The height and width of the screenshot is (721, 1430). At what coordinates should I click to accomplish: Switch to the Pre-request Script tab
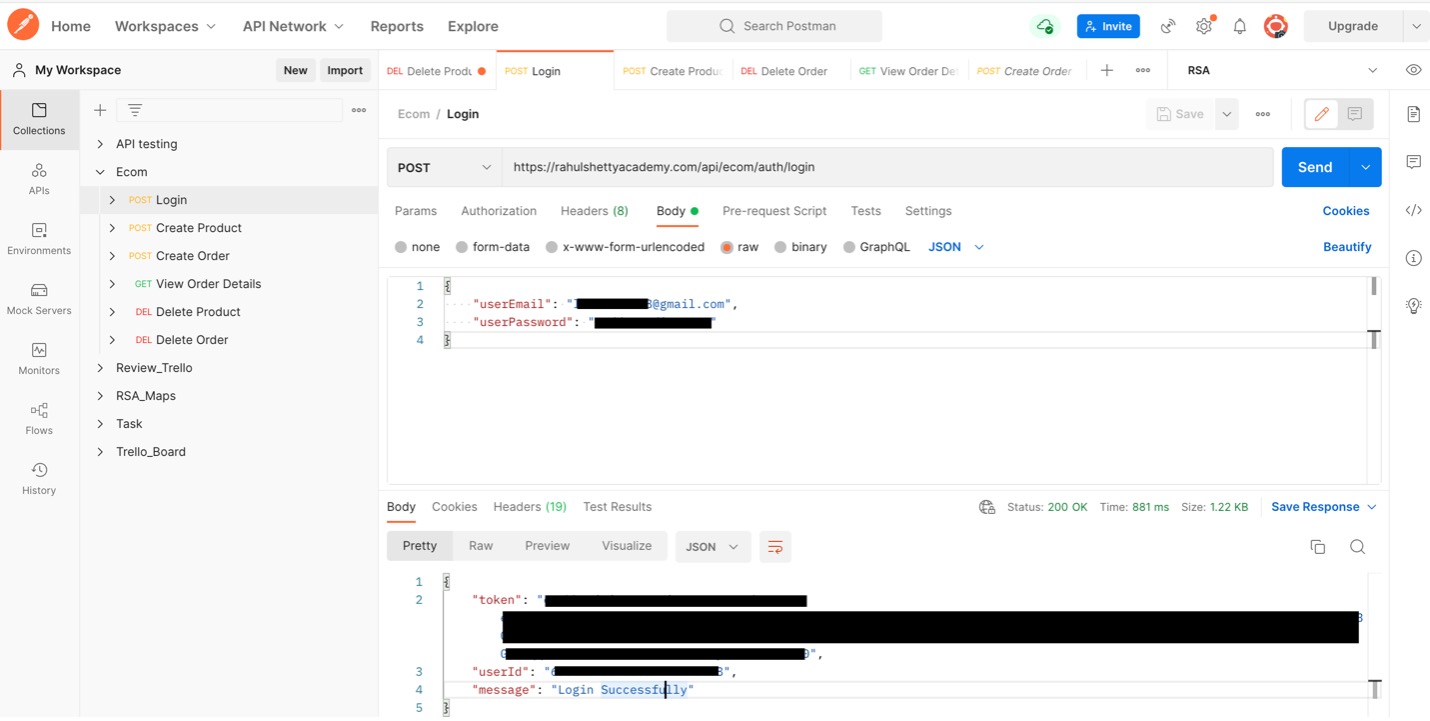coord(774,211)
